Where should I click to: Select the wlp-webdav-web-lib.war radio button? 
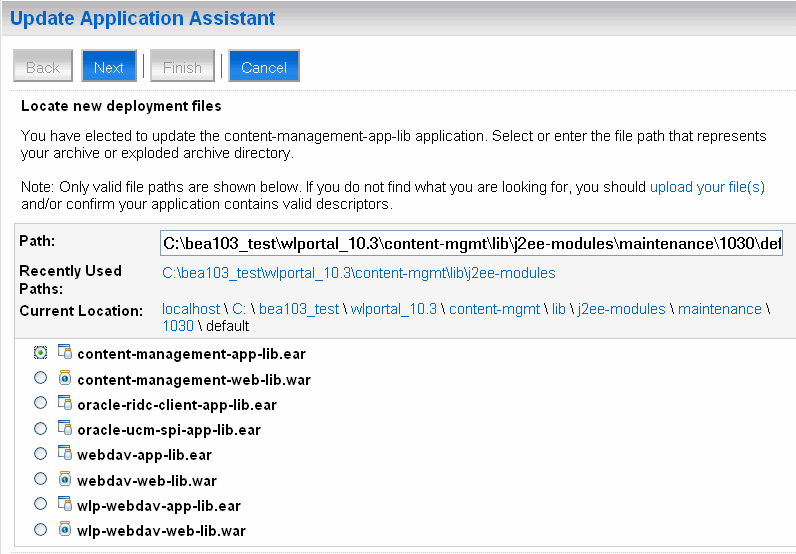(40, 529)
